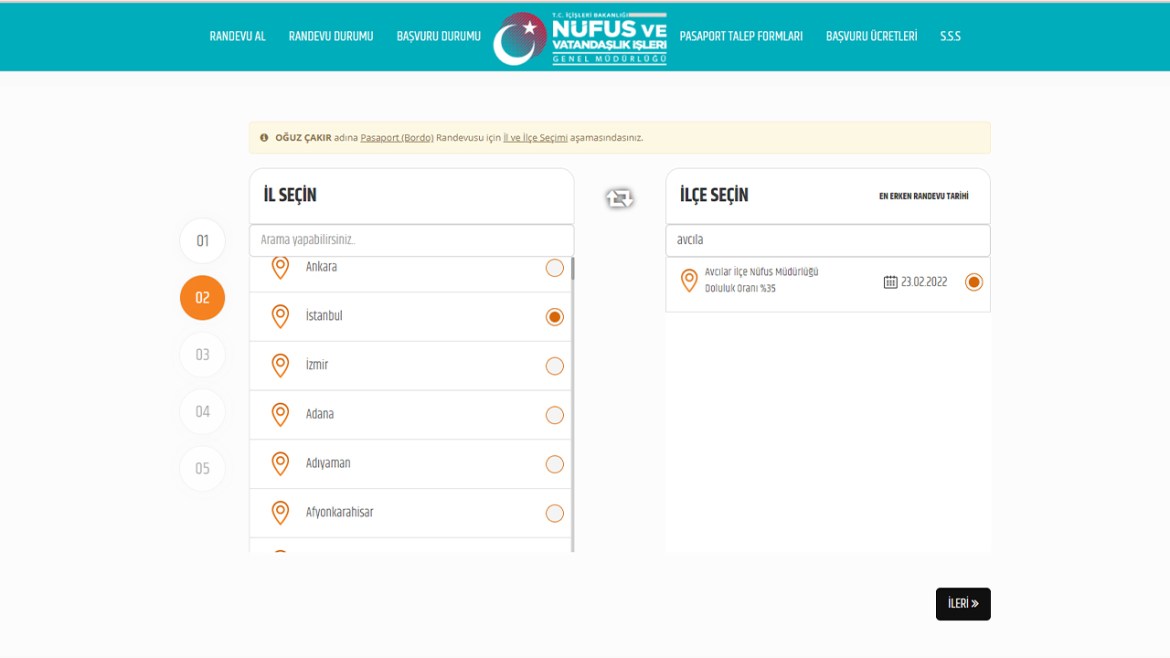The image size is (1170, 658).
Task: Select the Adıyaman radio button
Action: [554, 464]
